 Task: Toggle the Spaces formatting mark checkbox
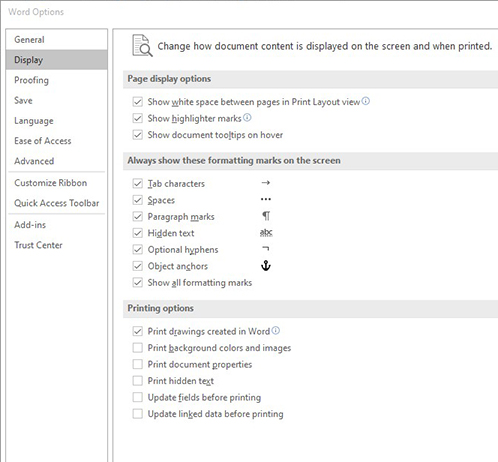(x=138, y=200)
